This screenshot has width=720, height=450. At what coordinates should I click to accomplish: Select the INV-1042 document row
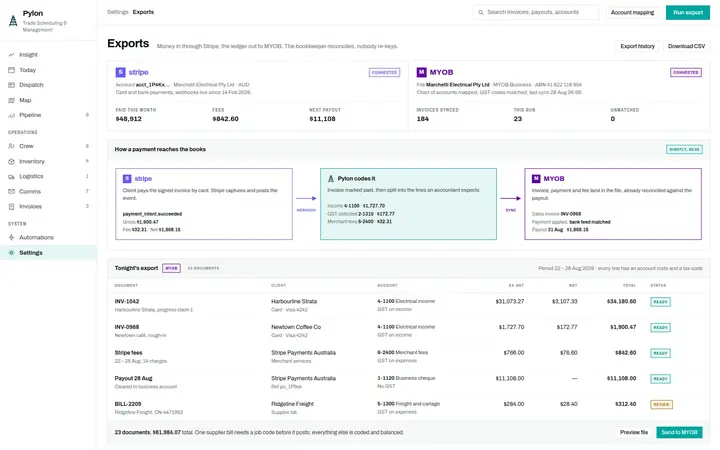click(408, 305)
